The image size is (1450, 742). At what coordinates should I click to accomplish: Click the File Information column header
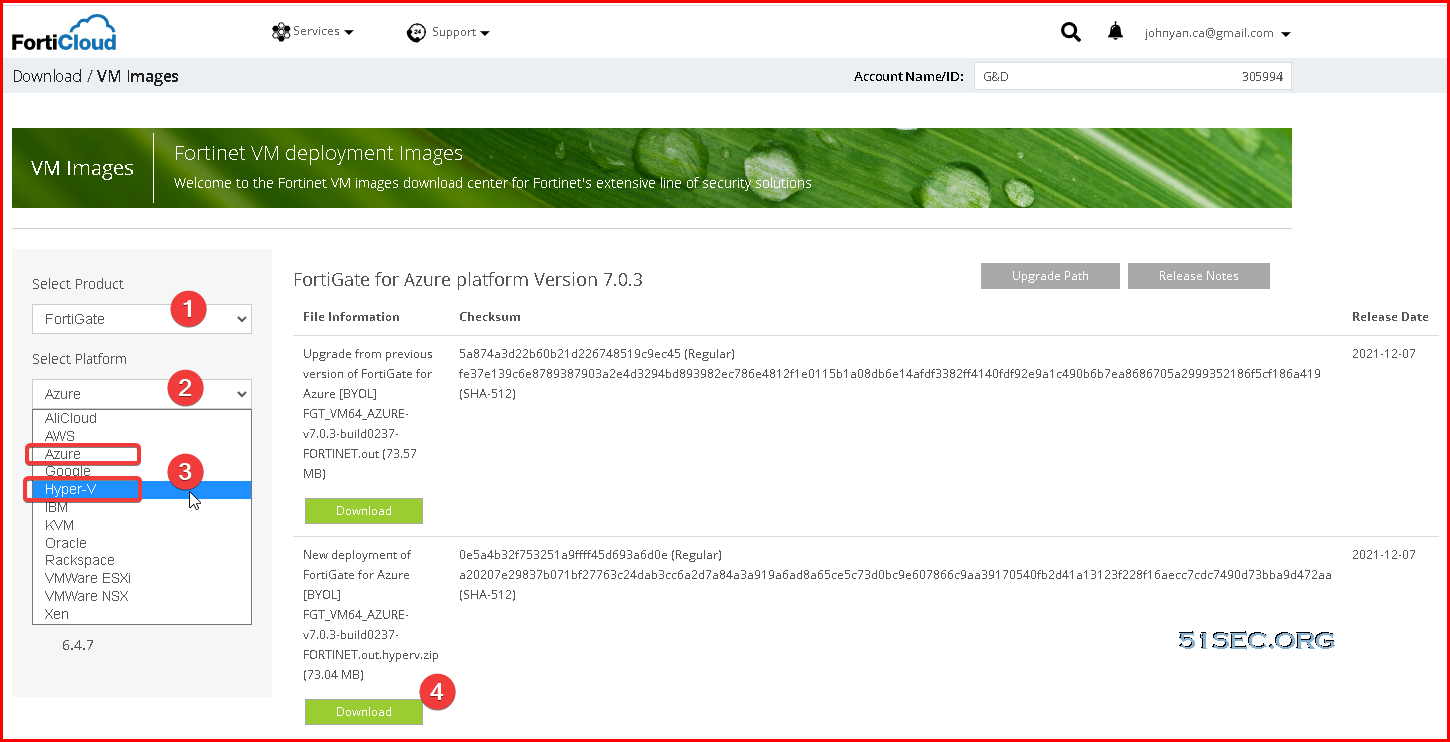(x=351, y=317)
